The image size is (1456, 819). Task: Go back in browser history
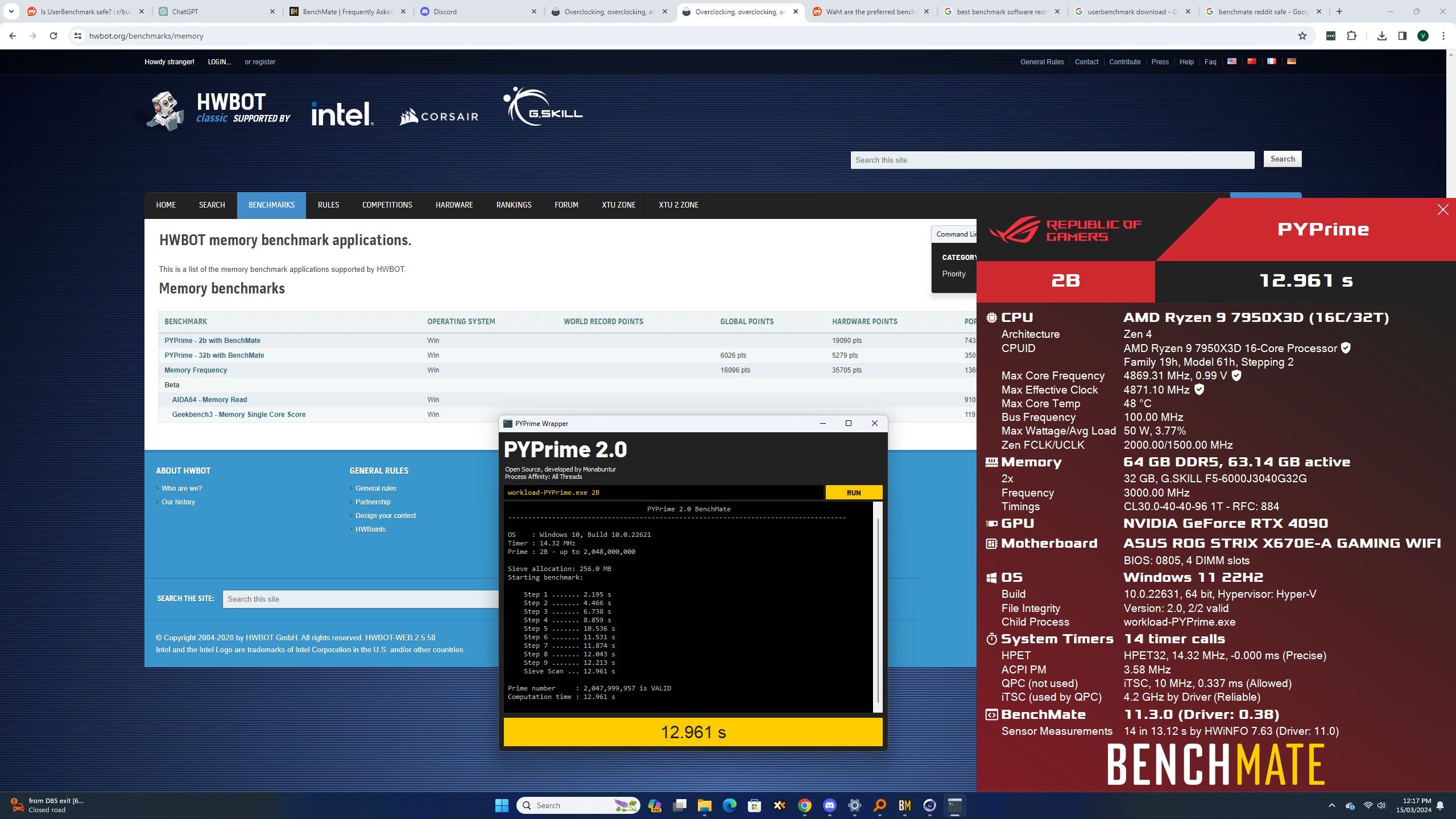click(13, 36)
